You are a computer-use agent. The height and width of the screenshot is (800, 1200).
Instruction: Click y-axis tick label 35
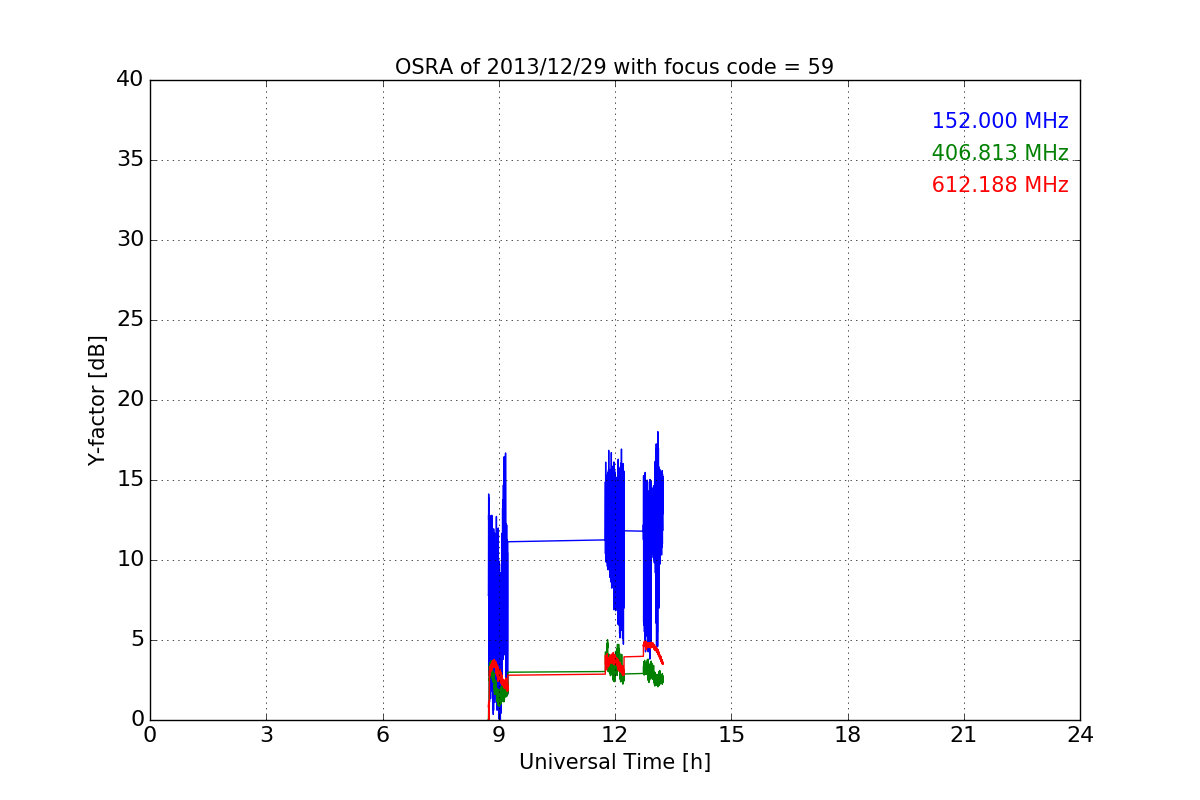130,160
